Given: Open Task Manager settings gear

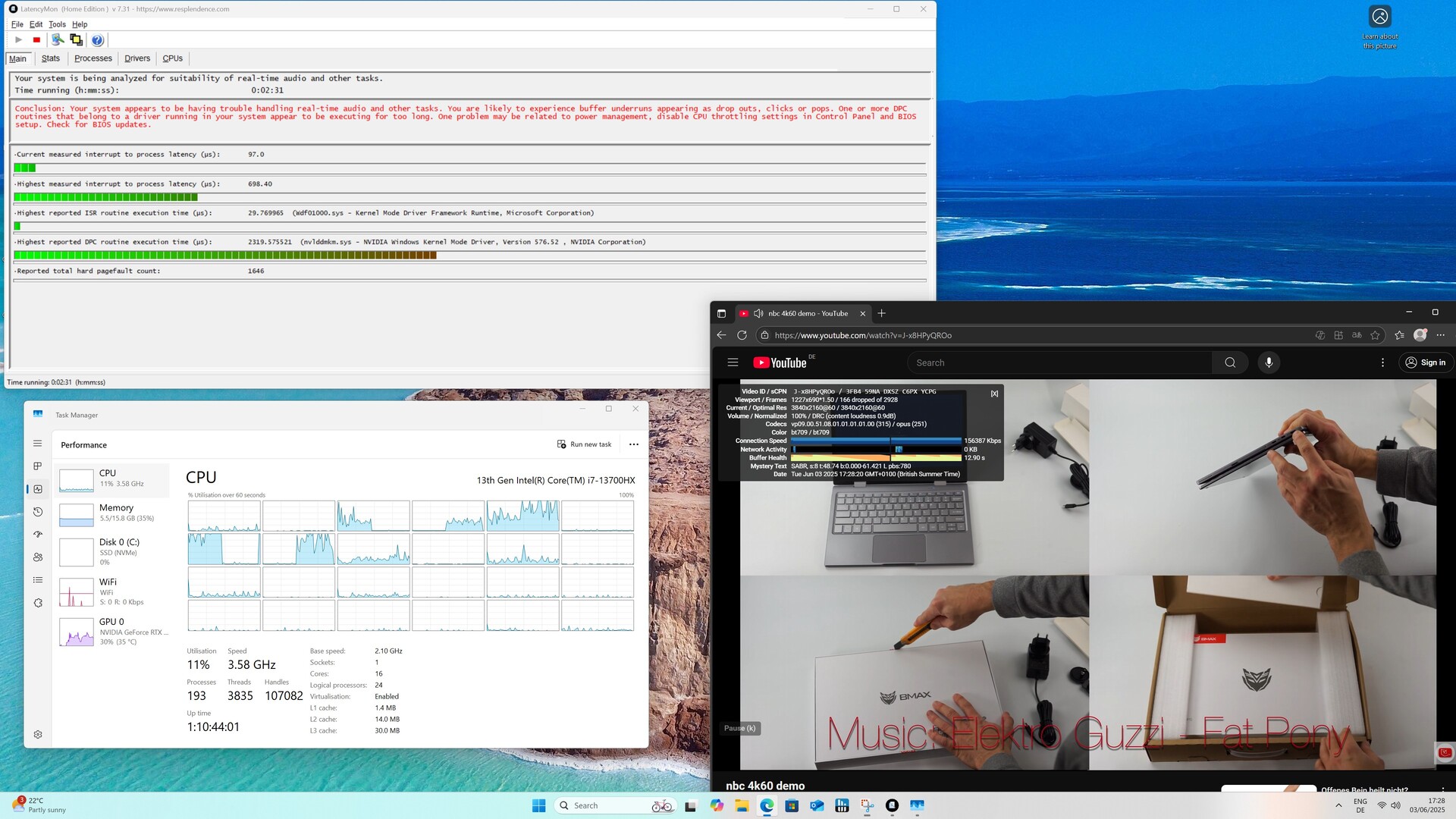Looking at the screenshot, I should 37,734.
